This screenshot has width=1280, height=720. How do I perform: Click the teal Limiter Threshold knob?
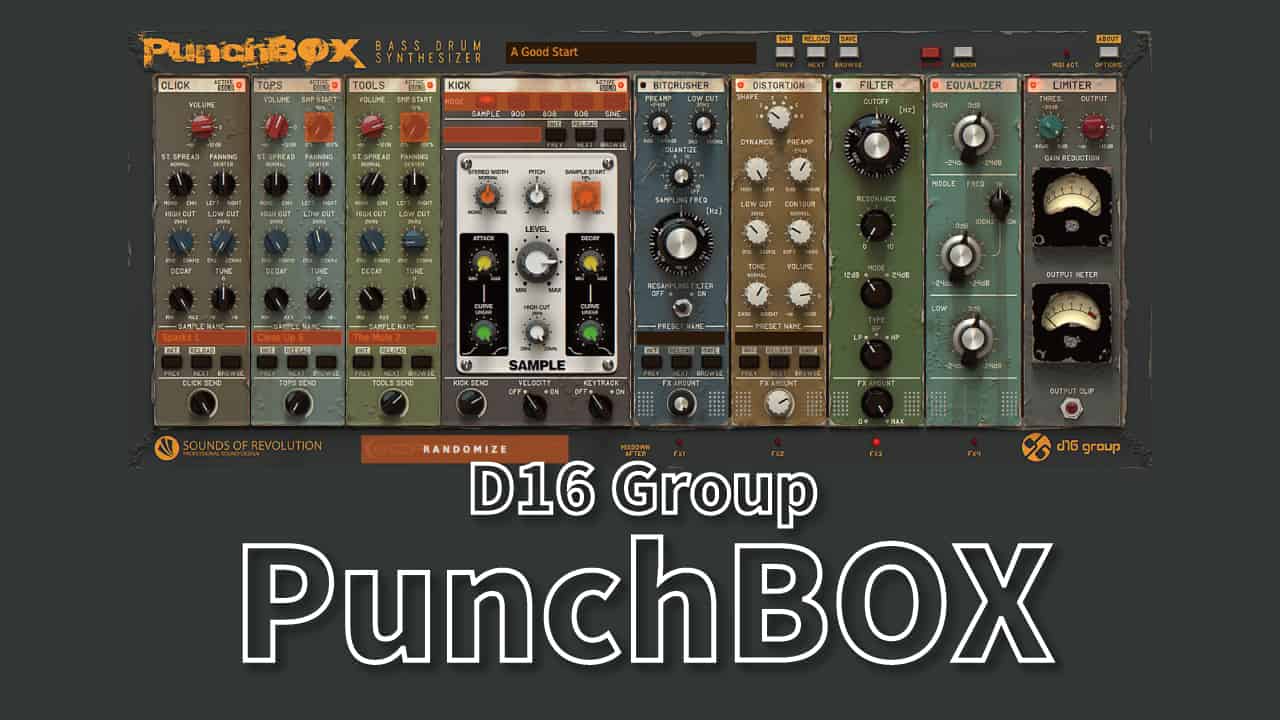tap(1050, 127)
